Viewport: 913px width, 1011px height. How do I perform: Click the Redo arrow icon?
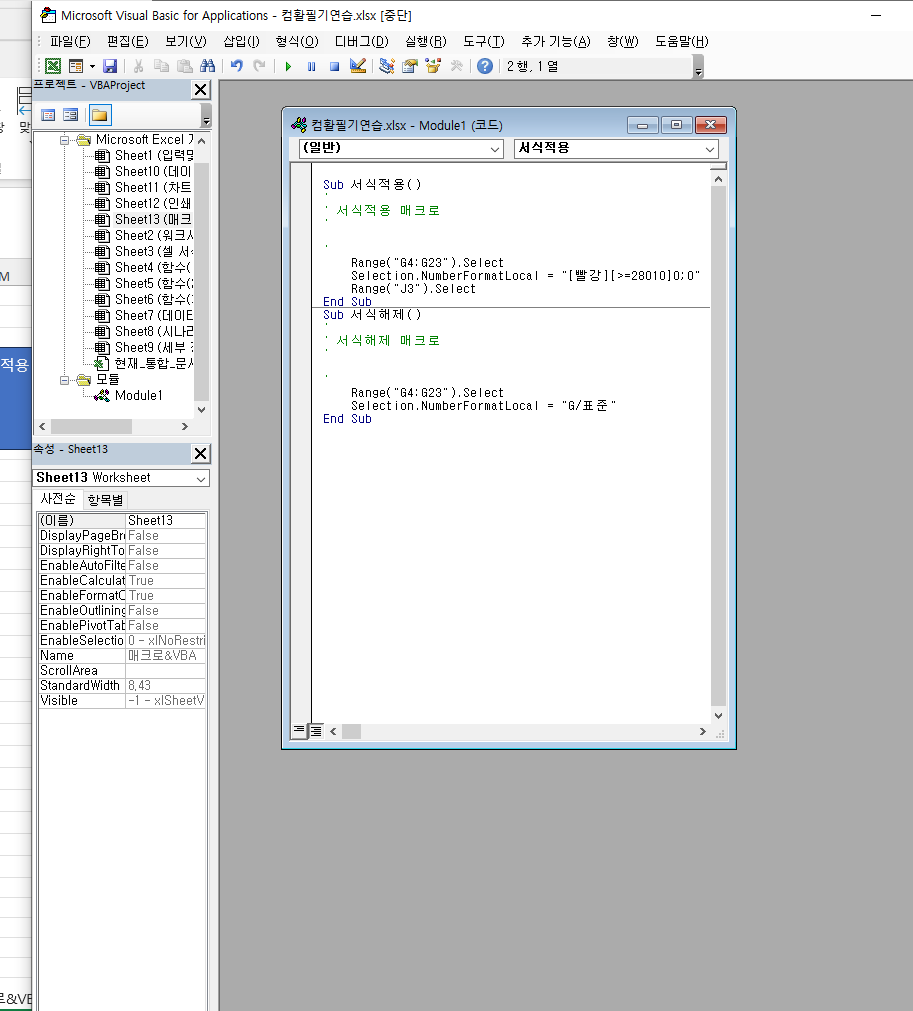pyautogui.click(x=259, y=66)
